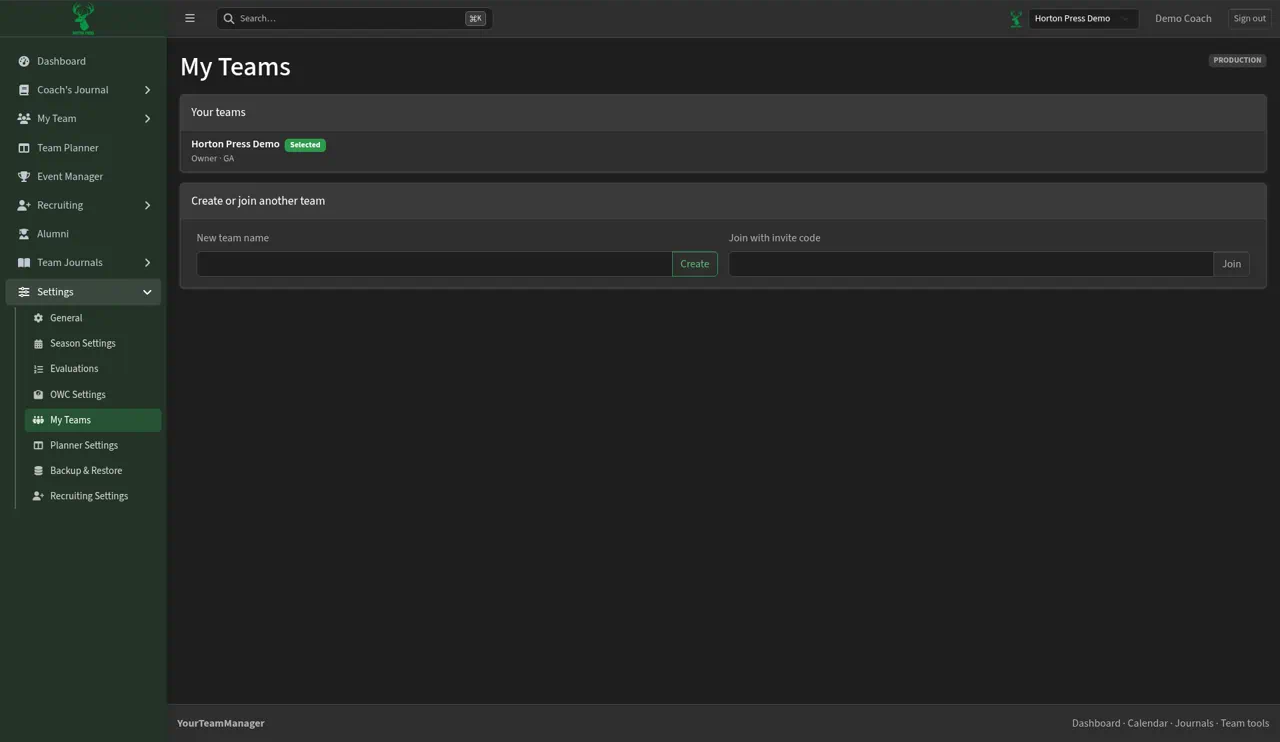Viewport: 1280px width, 742px height.
Task: Expand the Team Journals submenu
Action: pyautogui.click(x=147, y=263)
